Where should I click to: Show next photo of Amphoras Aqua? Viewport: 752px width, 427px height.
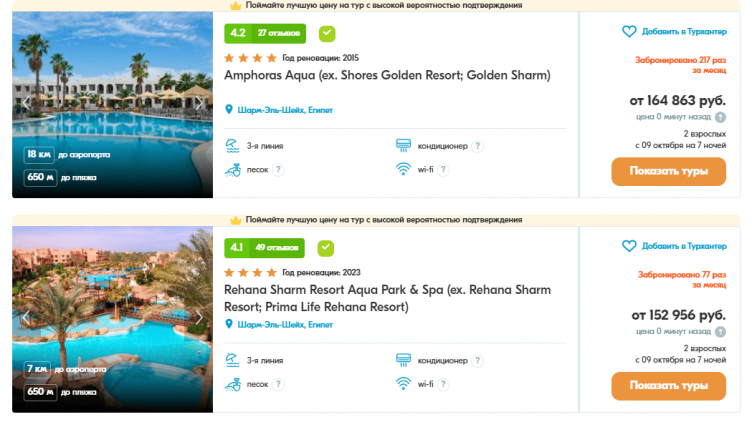(199, 103)
